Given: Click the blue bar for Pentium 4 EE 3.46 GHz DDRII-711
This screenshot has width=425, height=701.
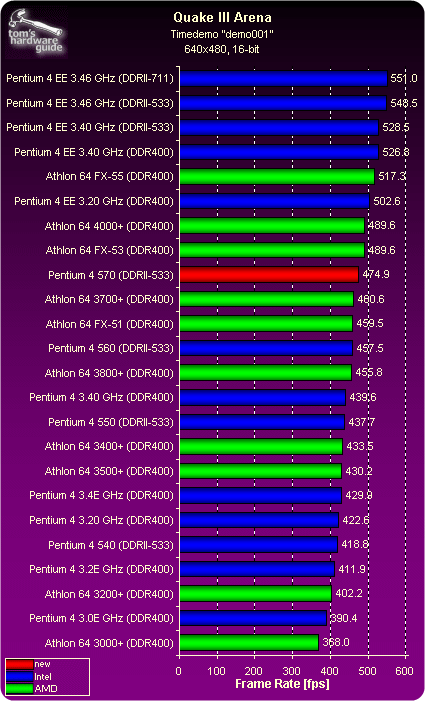Looking at the screenshot, I should (x=283, y=78).
